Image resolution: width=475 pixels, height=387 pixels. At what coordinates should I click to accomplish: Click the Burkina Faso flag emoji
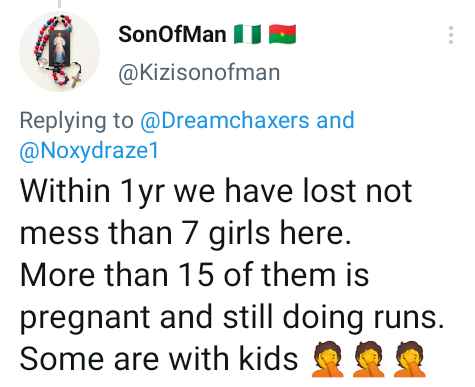282,34
